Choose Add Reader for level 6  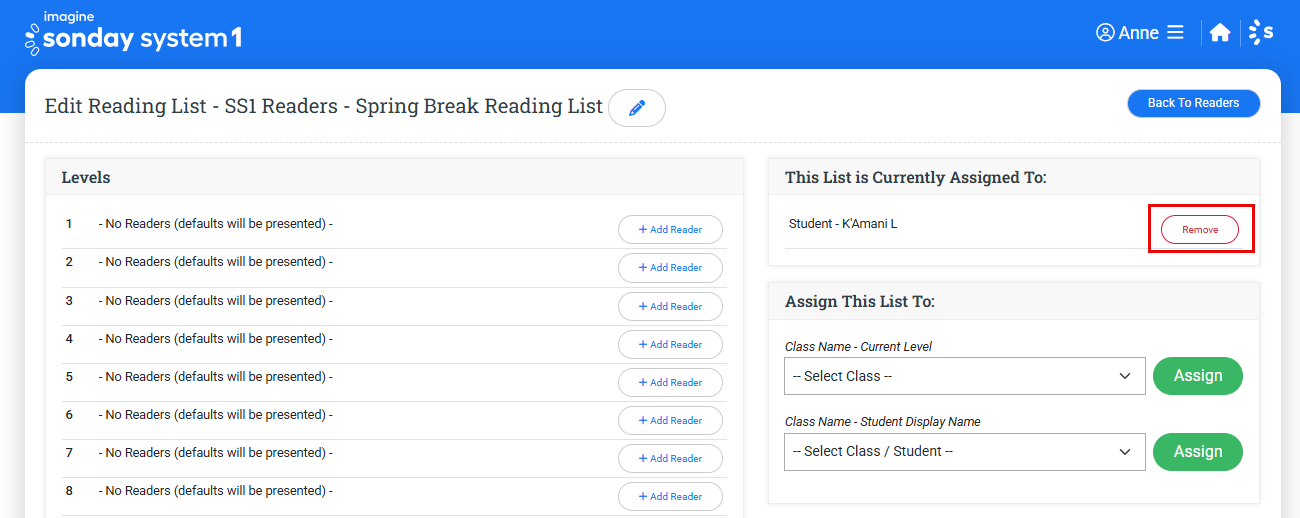tap(670, 421)
